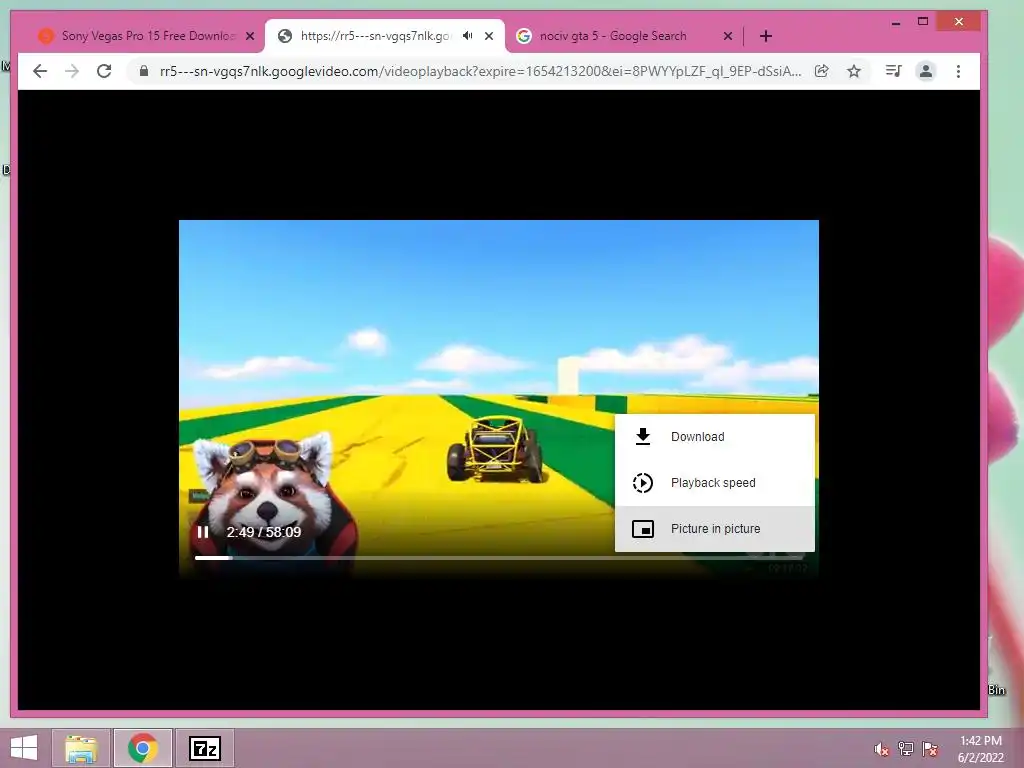Open the network tray icon
This screenshot has width=1024, height=768.
point(906,749)
